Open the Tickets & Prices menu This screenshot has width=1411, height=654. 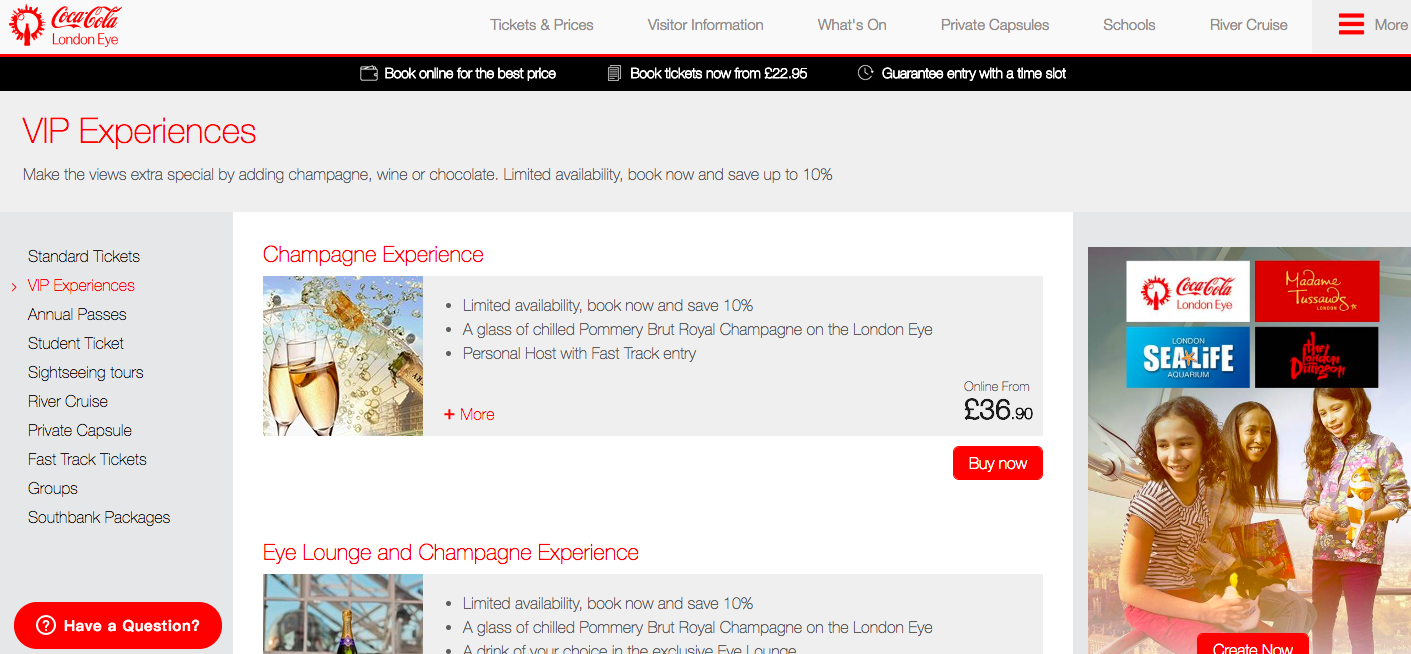pos(541,25)
